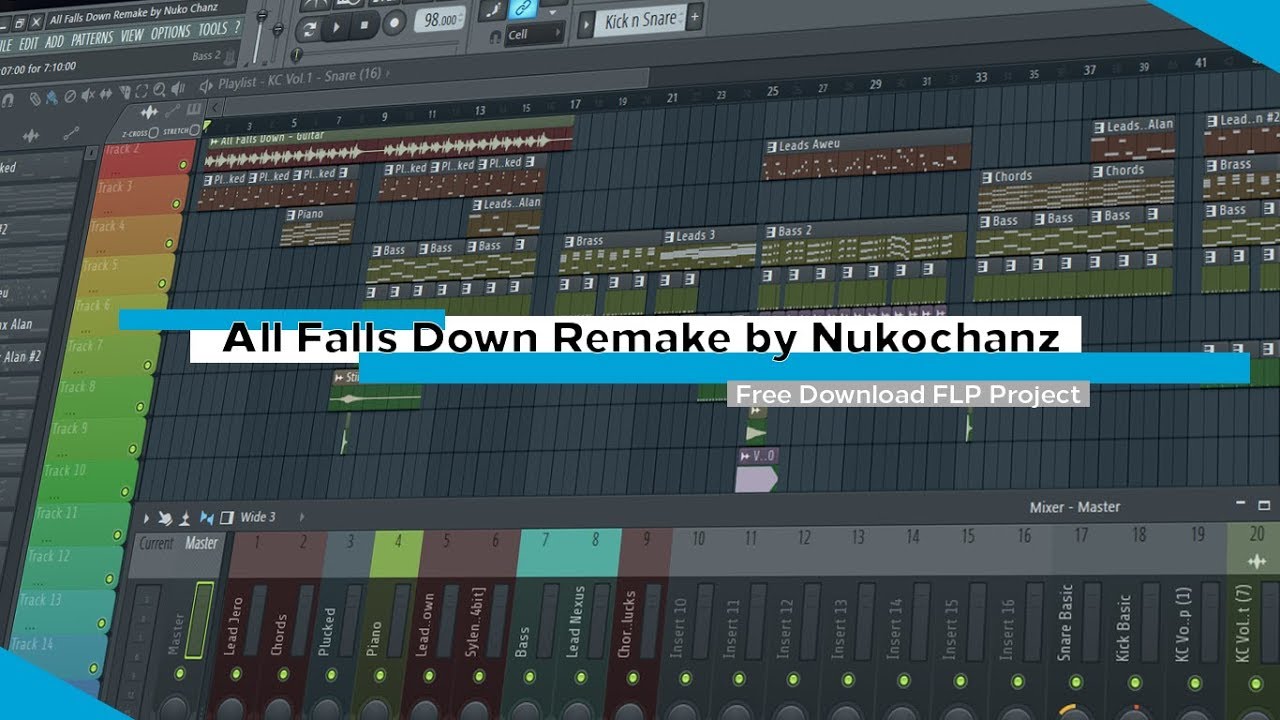Select the playlist Paint brush tool
Screen dimensions: 1280x720
point(52,97)
